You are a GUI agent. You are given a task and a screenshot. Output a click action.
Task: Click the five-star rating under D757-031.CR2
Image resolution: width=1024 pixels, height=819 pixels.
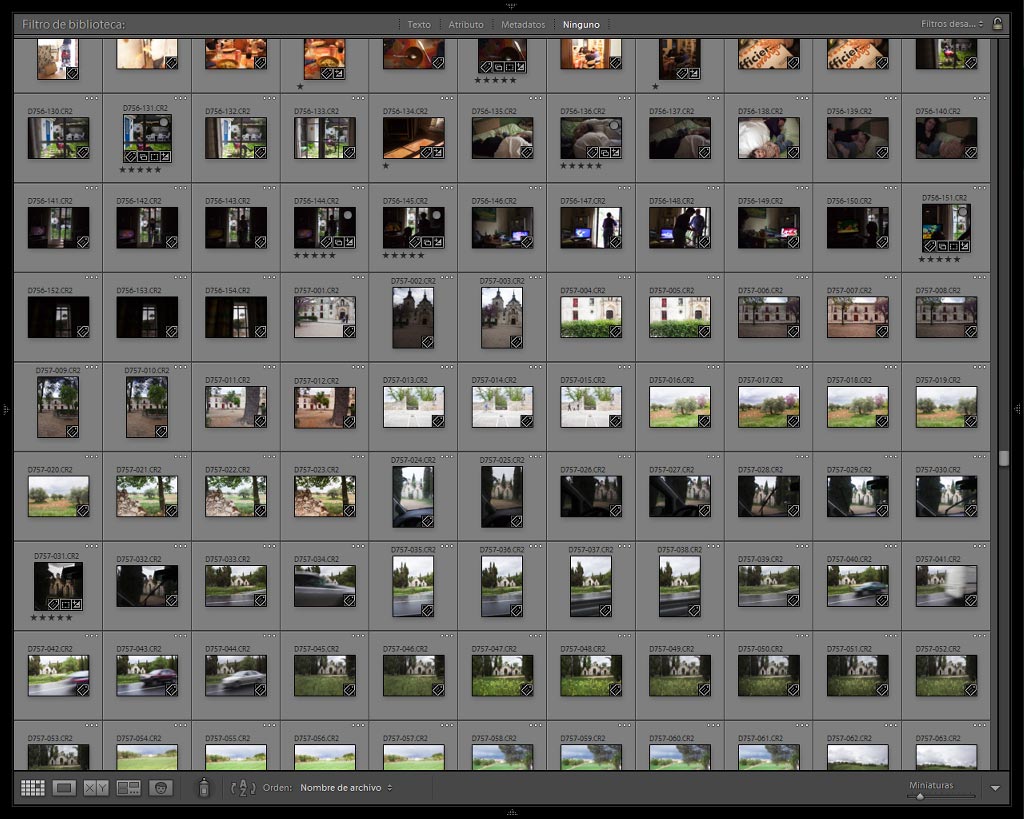pos(51,617)
